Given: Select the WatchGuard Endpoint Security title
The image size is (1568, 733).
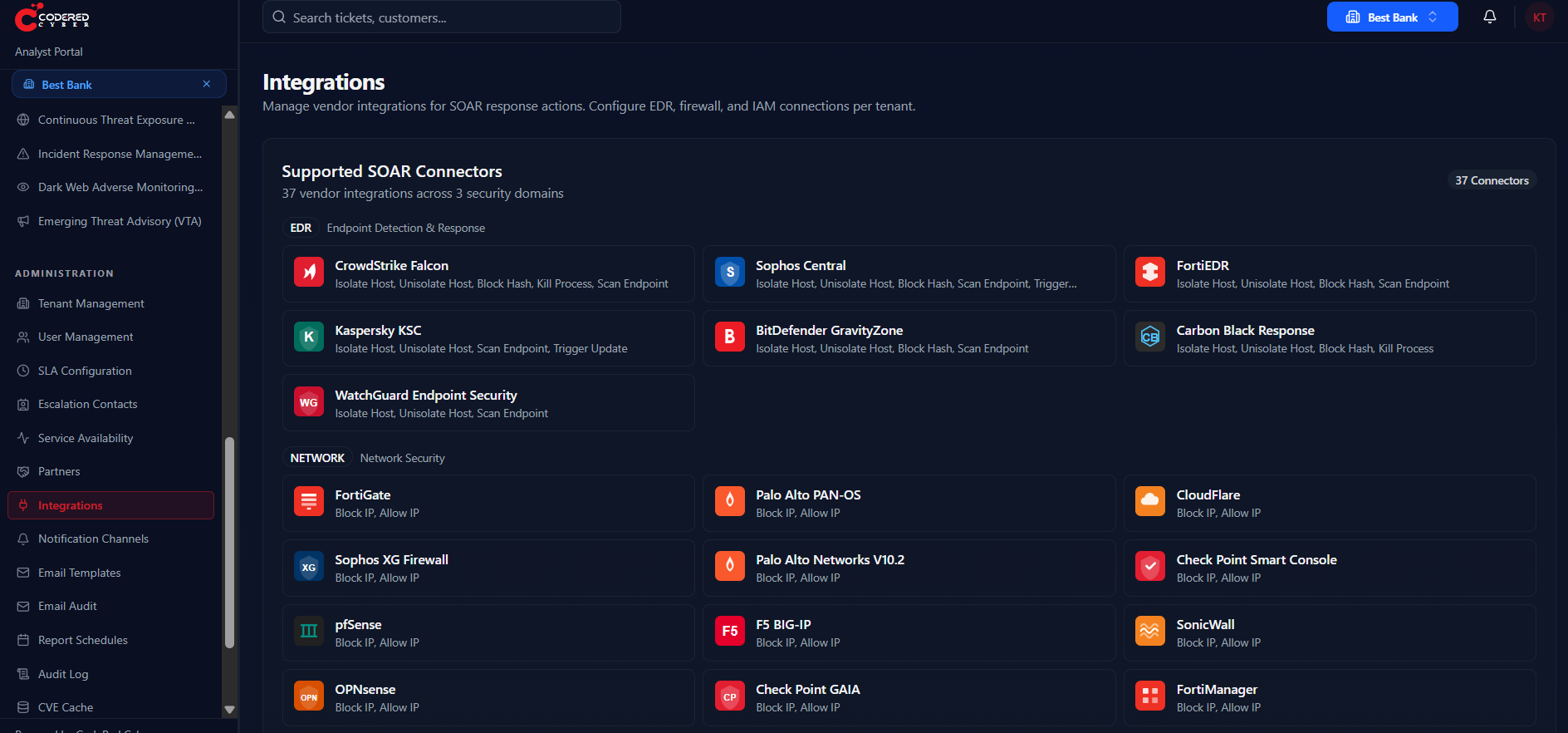Looking at the screenshot, I should tap(426, 395).
